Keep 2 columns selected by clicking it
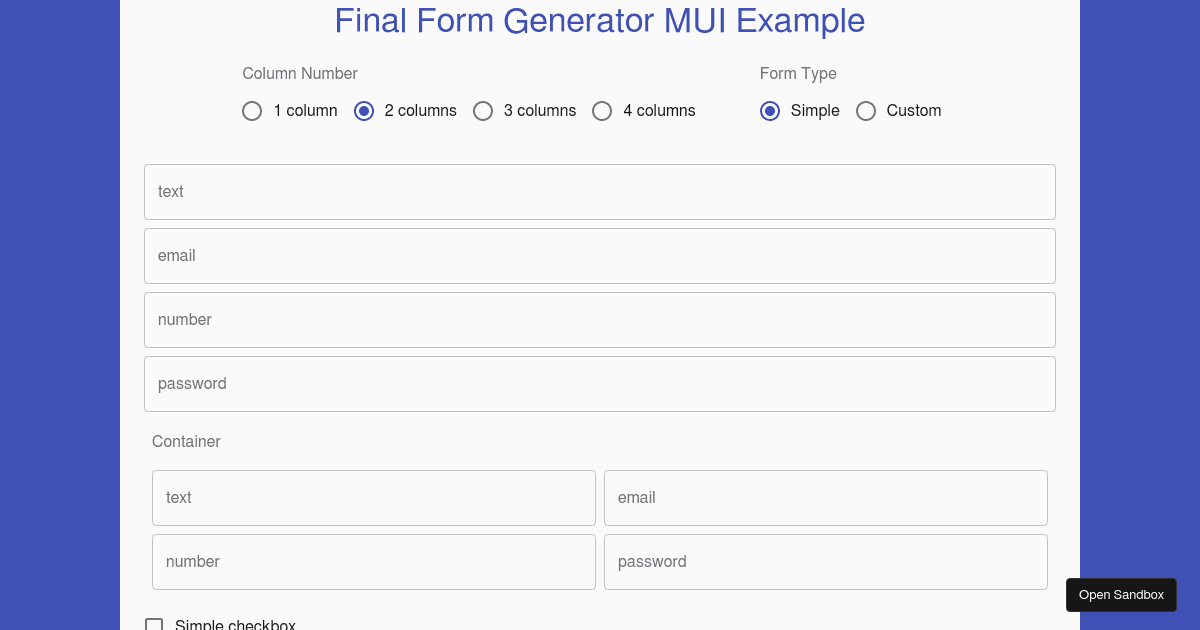 [364, 111]
